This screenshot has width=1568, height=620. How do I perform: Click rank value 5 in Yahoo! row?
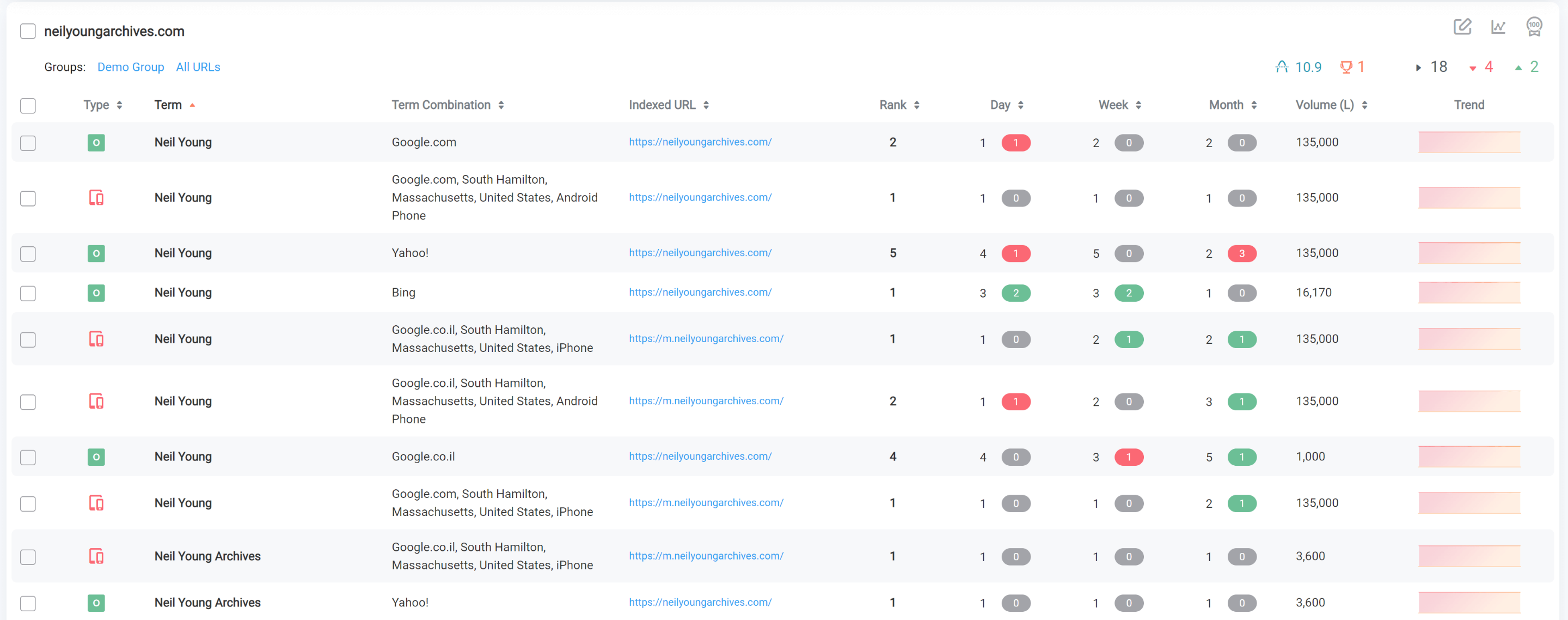tap(892, 253)
